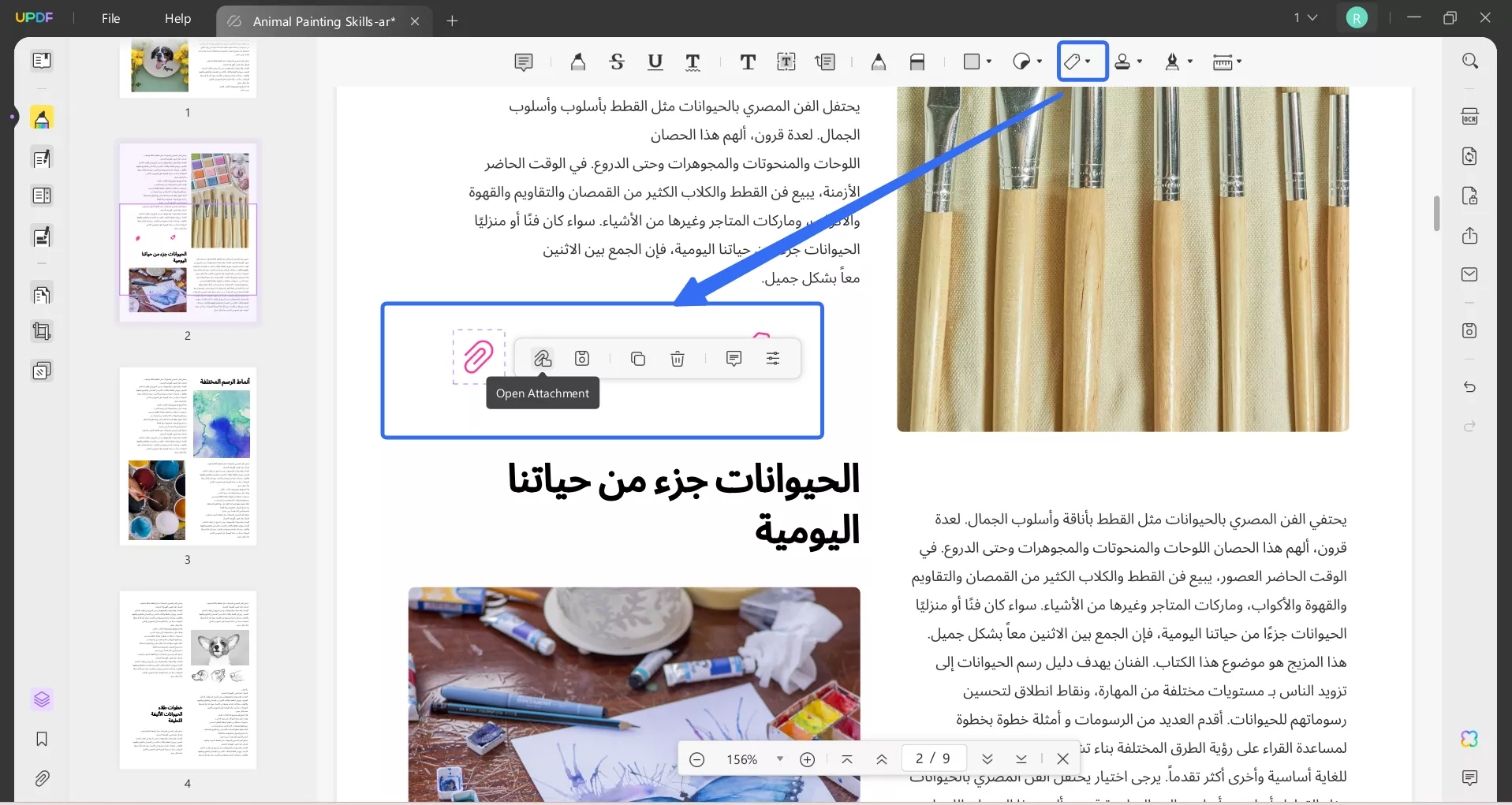Select the Strikethrough annotation tool
Image resolution: width=1512 pixels, height=805 pixels.
coord(617,61)
